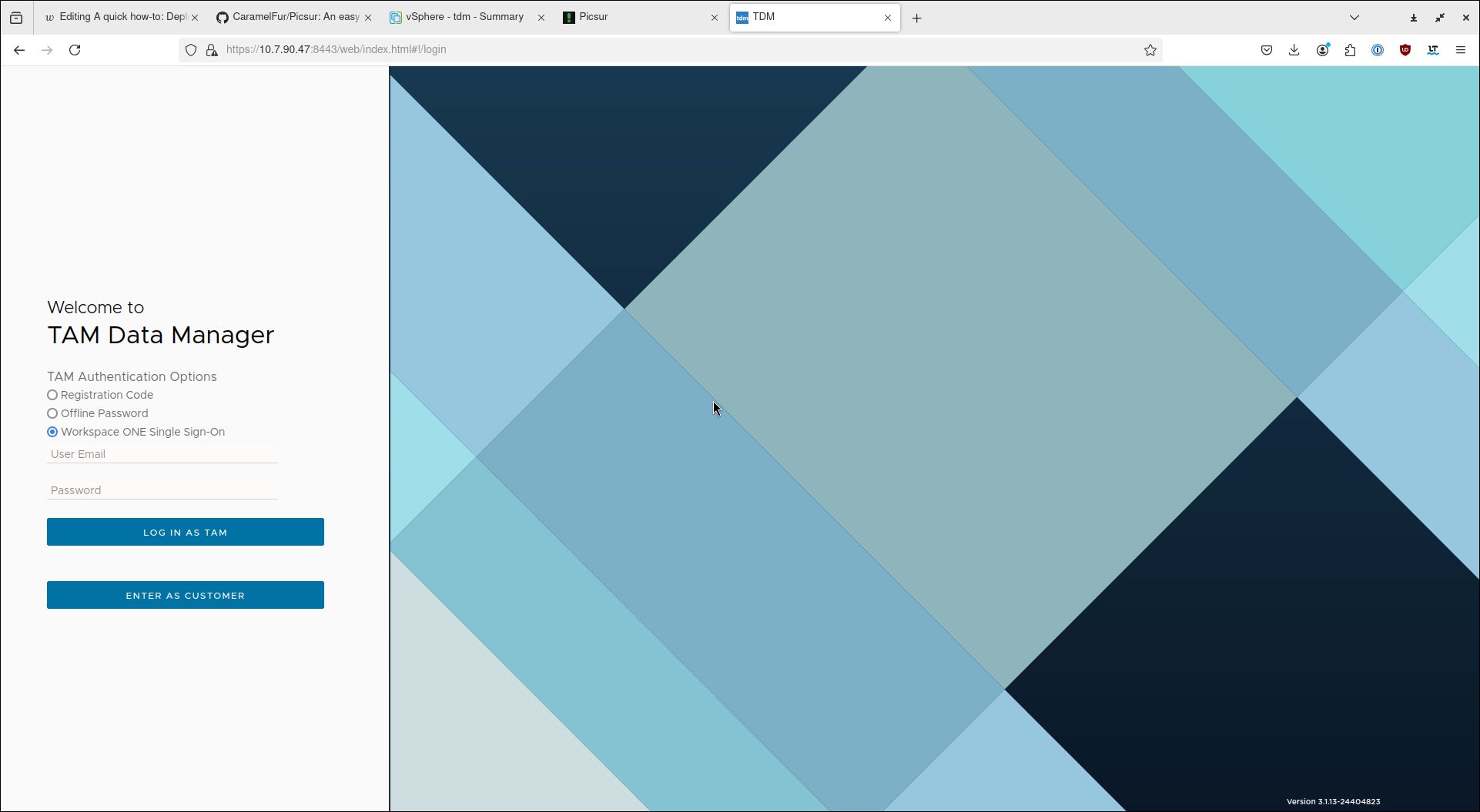The height and width of the screenshot is (812, 1480).
Task: Close the TDM tab
Action: [887, 18]
